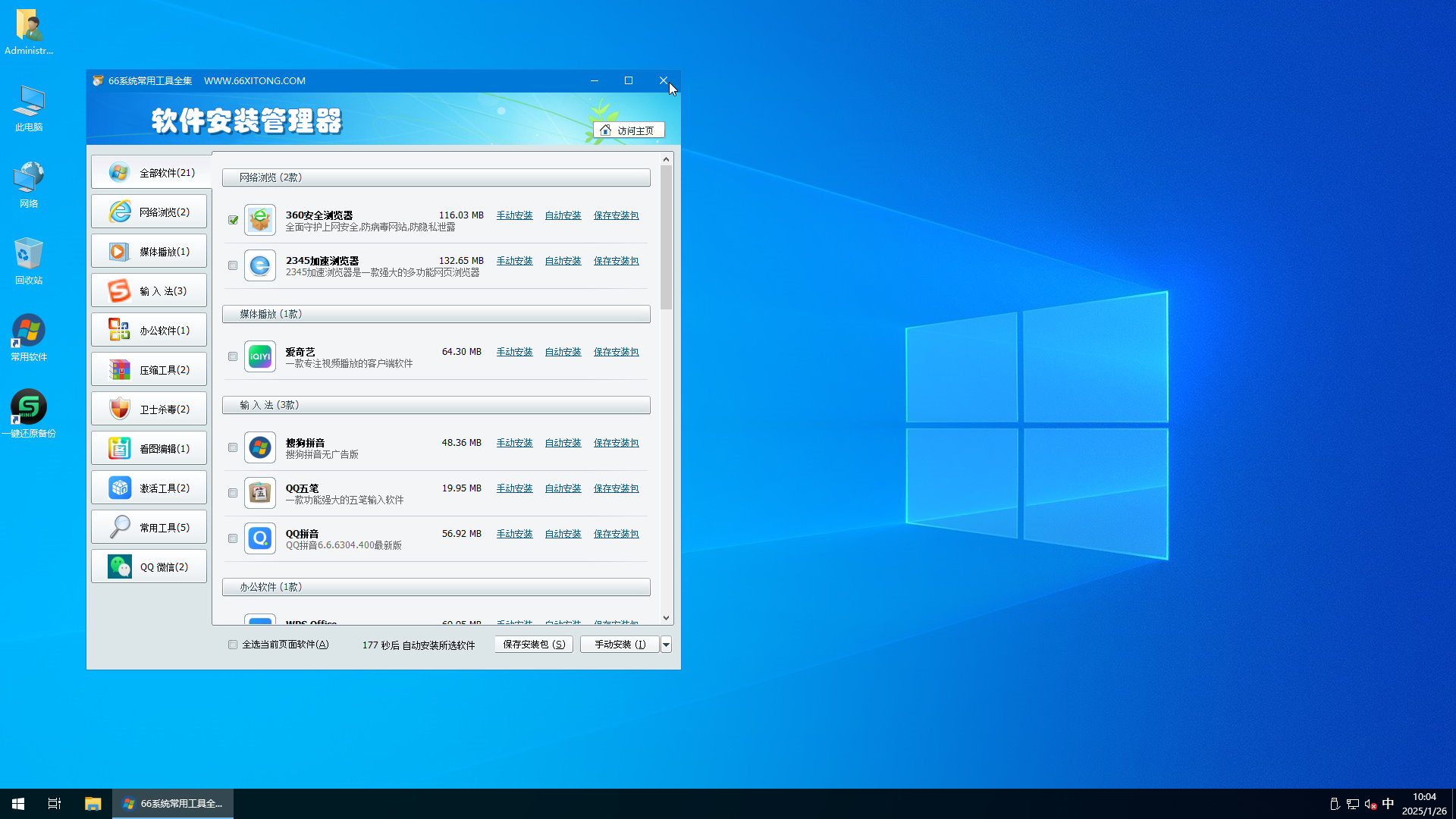Switch to the 输入法(3) category
Screen dimensions: 1456x819
tap(149, 291)
